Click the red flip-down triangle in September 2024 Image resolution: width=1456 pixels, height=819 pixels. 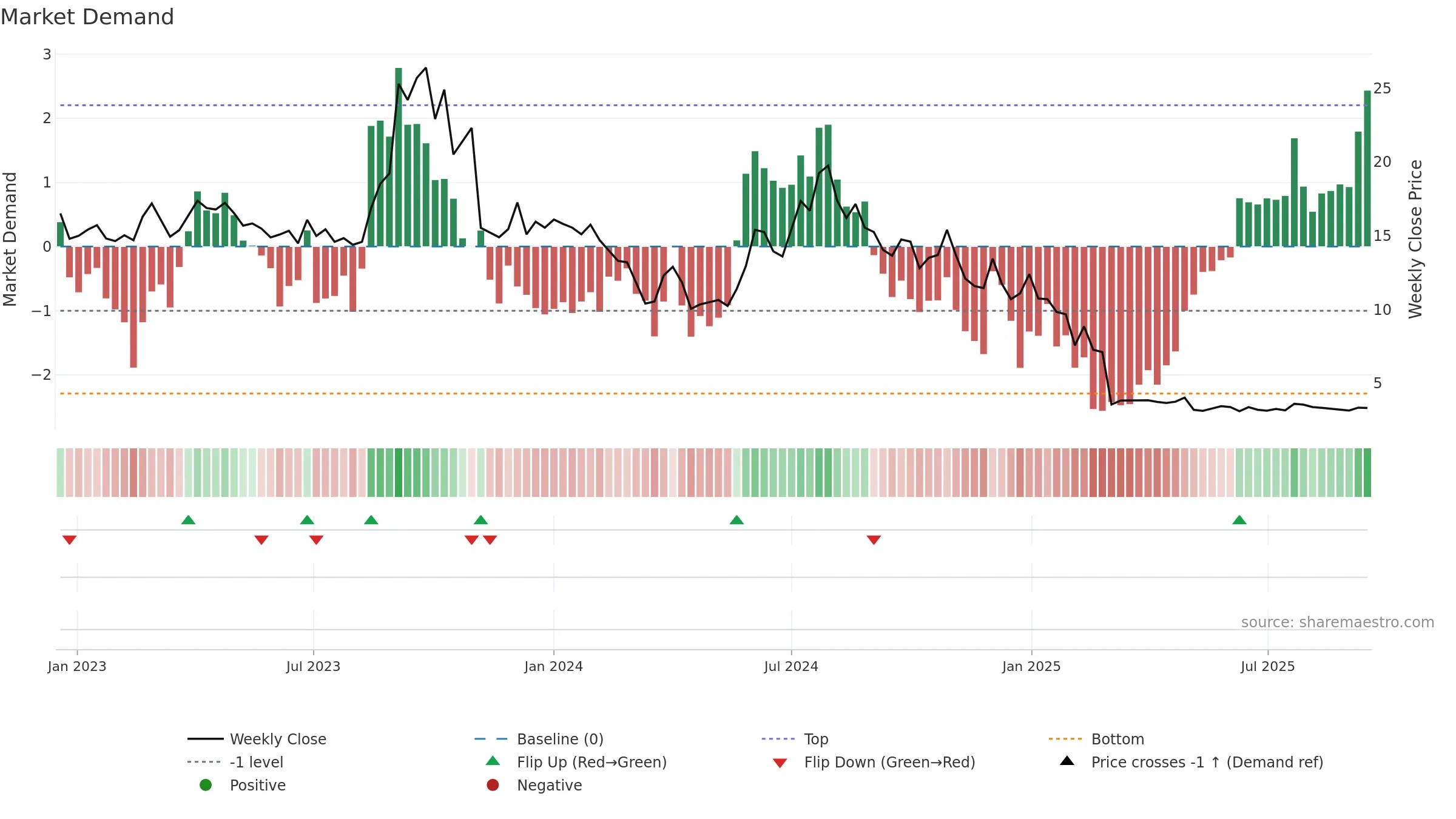coord(874,540)
